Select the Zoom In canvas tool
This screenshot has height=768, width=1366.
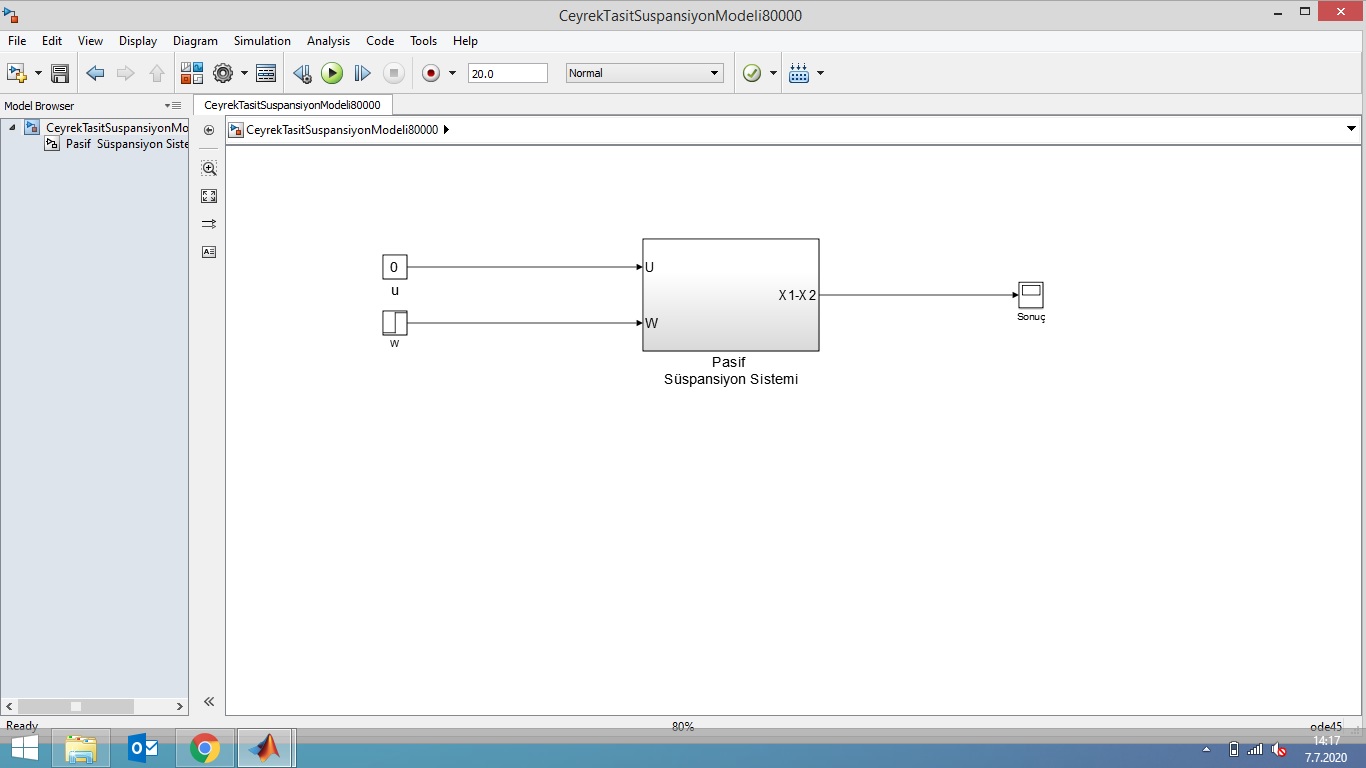[209, 168]
